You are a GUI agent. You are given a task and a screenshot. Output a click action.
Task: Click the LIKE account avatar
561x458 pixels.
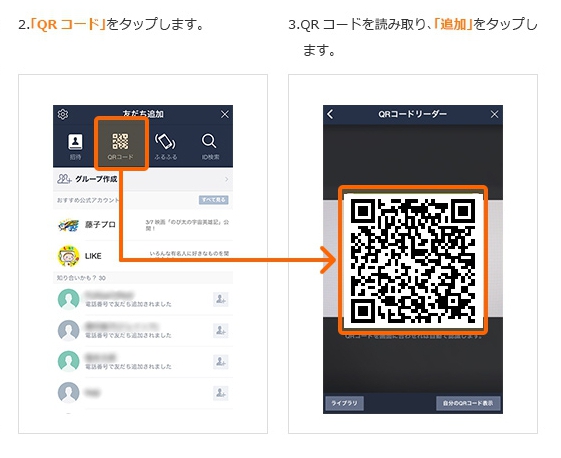[68, 256]
